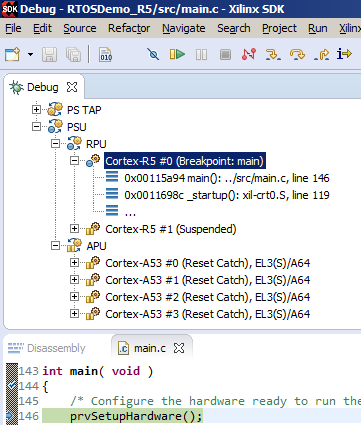Close the main.c editor tab
The width and height of the screenshot is (361, 425).
(x=179, y=348)
